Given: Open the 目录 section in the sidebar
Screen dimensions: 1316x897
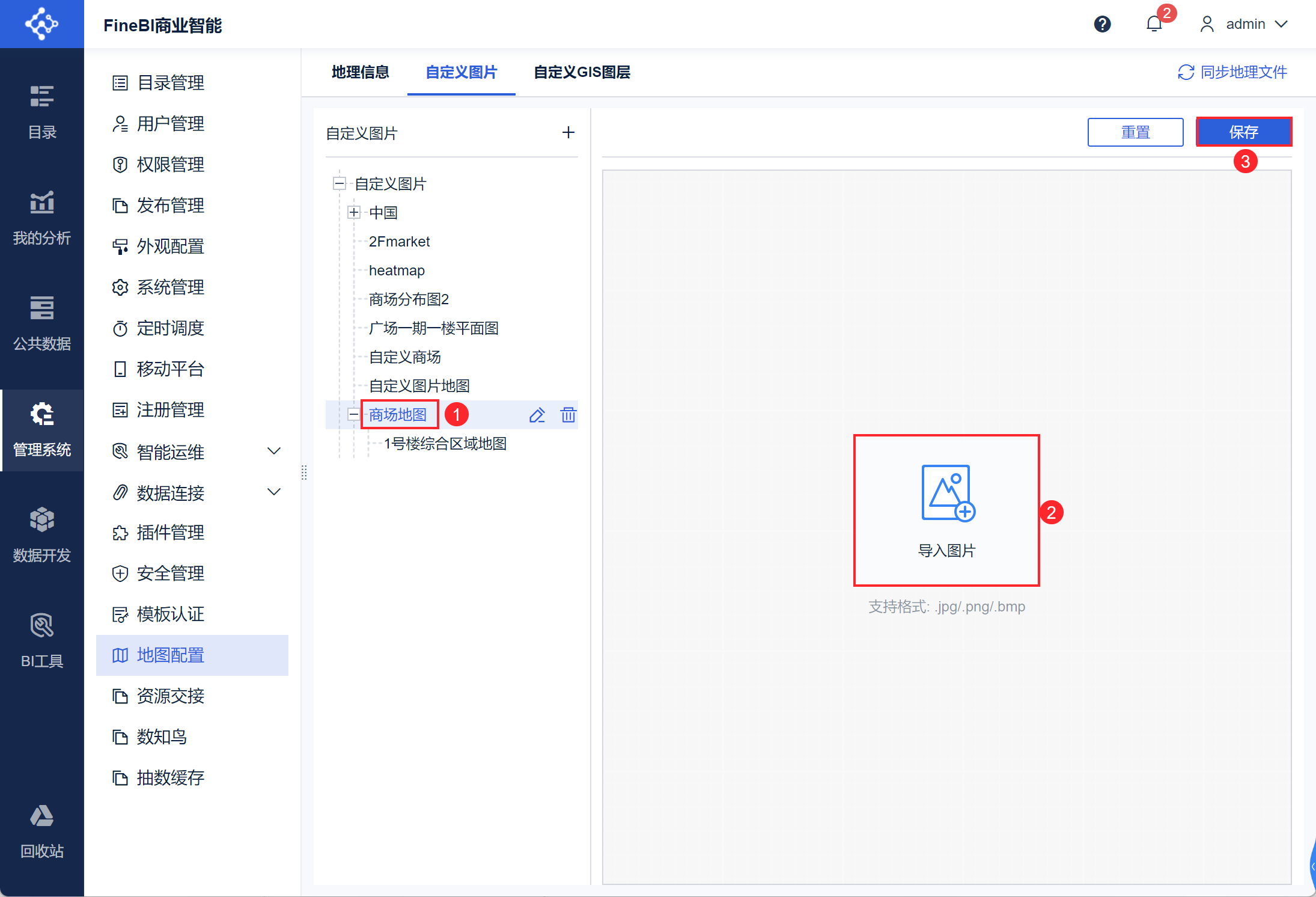Looking at the screenshot, I should (42, 112).
